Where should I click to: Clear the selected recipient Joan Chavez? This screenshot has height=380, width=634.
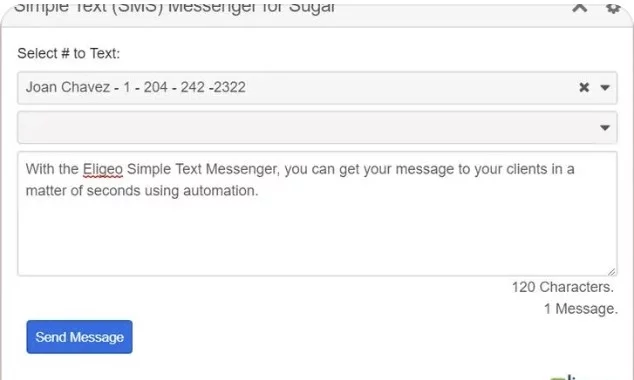pyautogui.click(x=584, y=87)
